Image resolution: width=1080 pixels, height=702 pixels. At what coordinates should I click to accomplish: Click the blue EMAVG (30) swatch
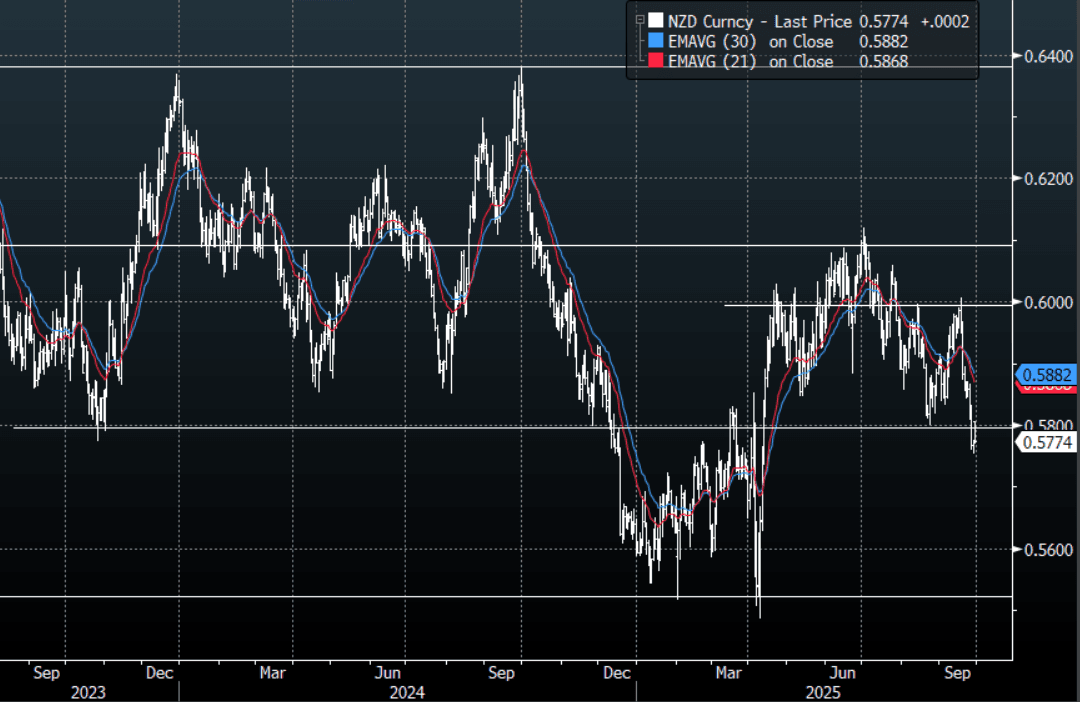655,42
